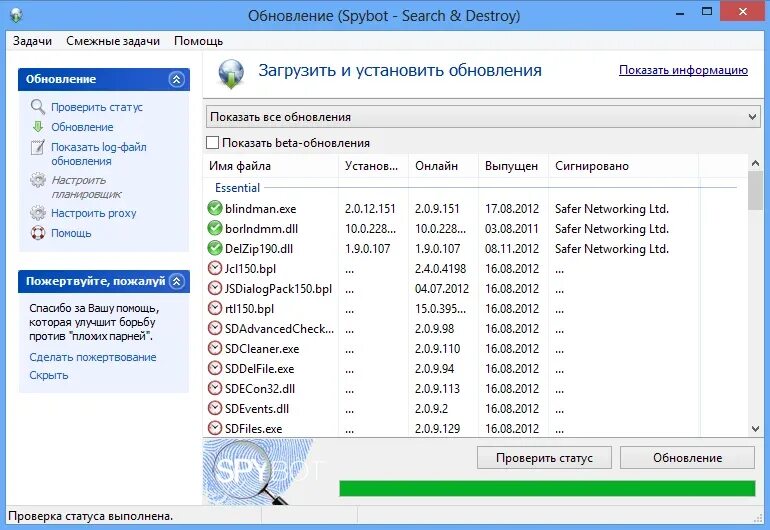Click the Spybot app icon in title bar
Image resolution: width=770 pixels, height=530 pixels.
tap(15, 14)
